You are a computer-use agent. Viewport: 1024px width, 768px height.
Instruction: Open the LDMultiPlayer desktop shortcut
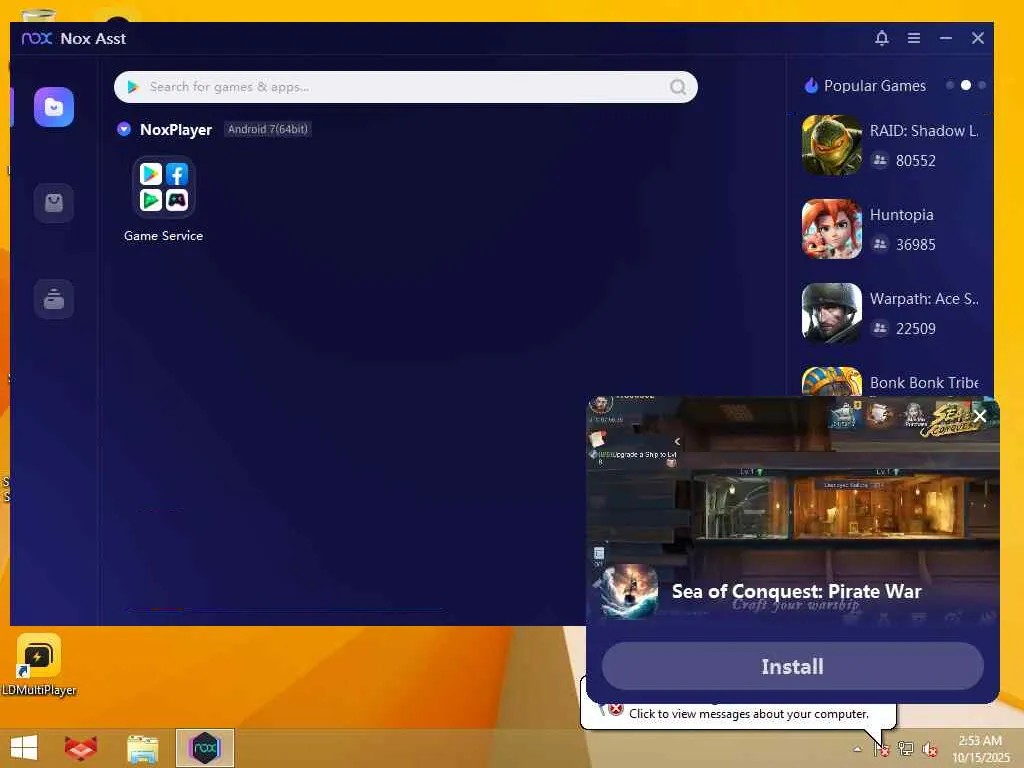click(x=39, y=665)
